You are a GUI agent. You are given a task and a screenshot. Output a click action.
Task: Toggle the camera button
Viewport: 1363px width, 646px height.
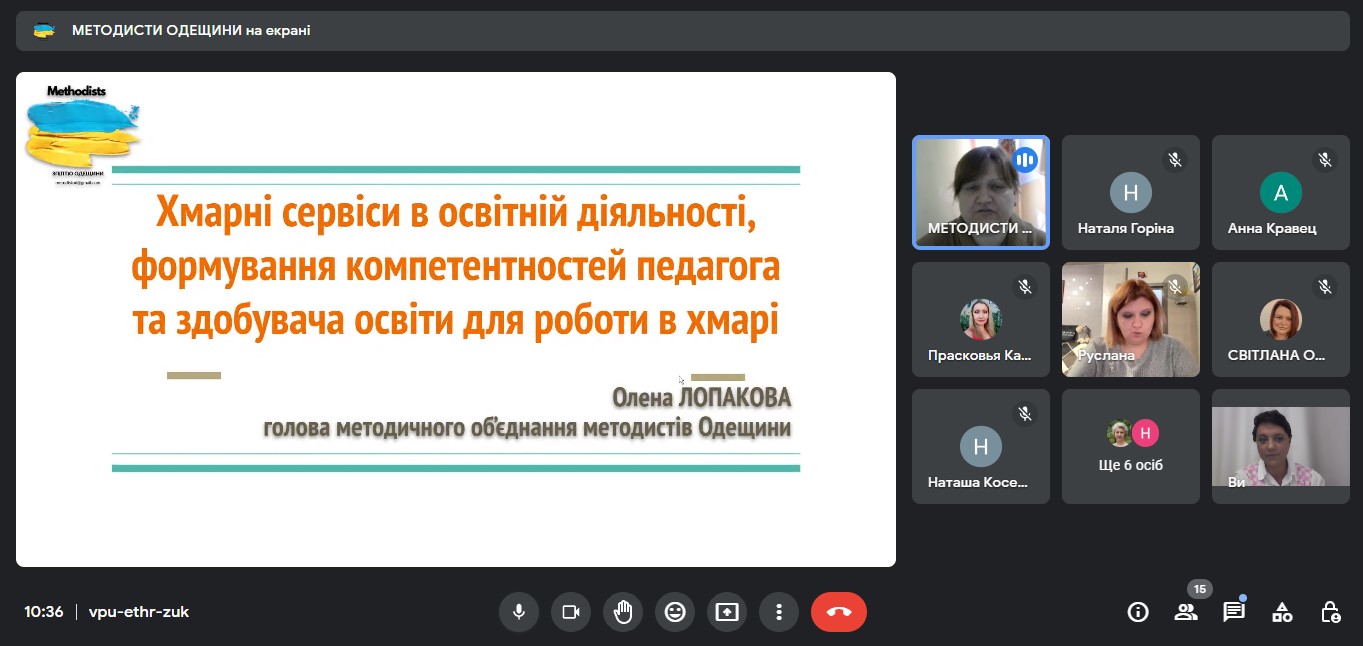[x=571, y=612]
